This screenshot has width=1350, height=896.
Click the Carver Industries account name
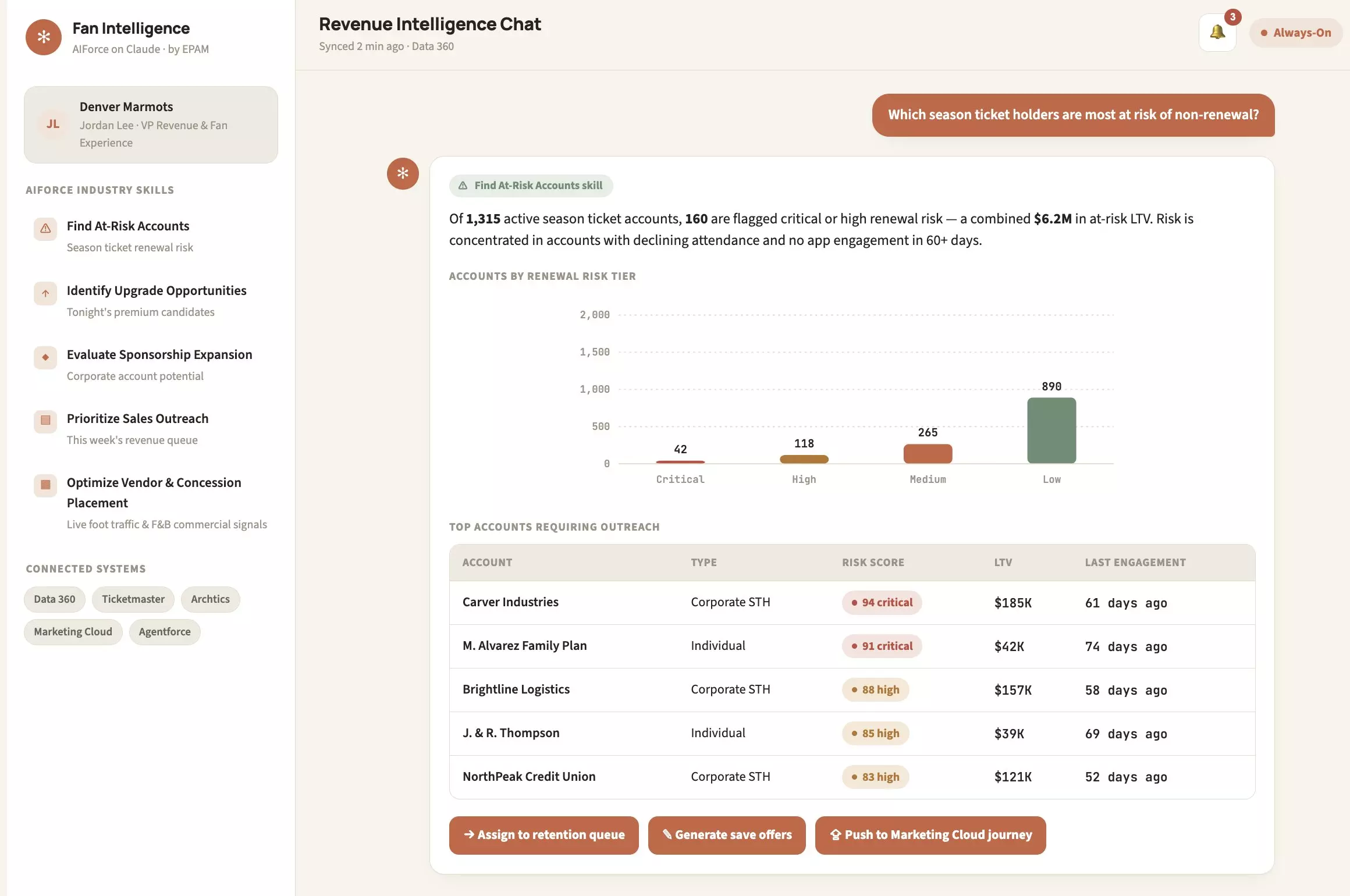pyautogui.click(x=510, y=602)
